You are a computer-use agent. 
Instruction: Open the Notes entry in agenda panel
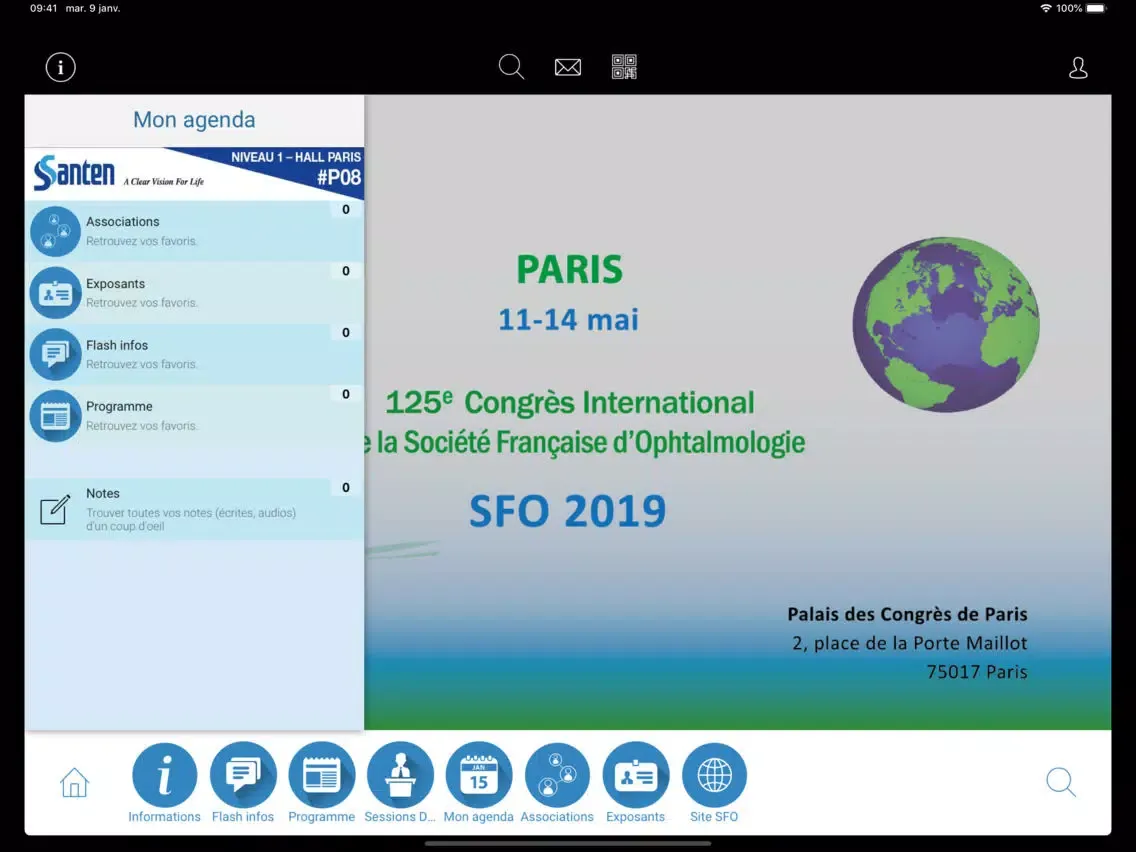pos(195,509)
